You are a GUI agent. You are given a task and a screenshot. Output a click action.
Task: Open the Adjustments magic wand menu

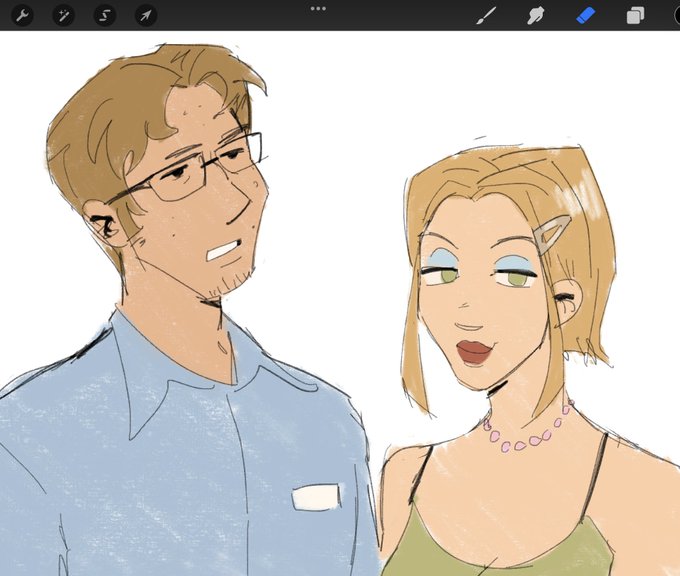pos(63,16)
